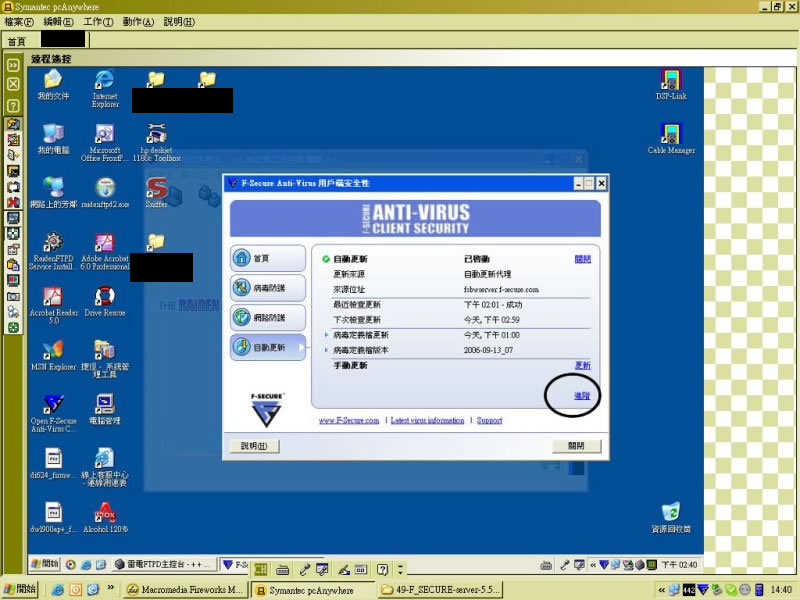
Task: Select the 我的電腦 desktop icon
Action: 53,139
